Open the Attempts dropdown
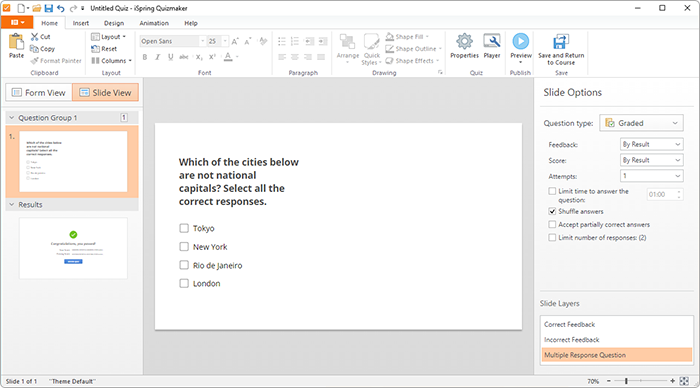This screenshot has height=388, width=700. pos(652,176)
